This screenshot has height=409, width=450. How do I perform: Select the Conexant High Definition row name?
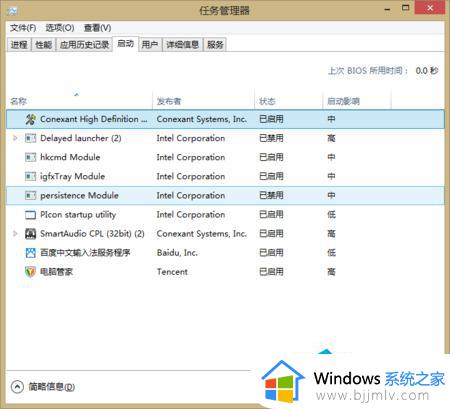pyautogui.click(x=93, y=119)
